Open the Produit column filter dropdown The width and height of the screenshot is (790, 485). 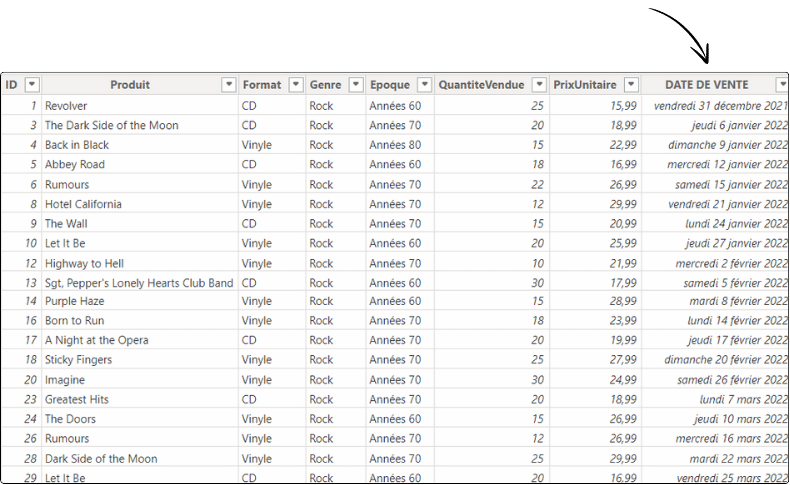pos(229,85)
